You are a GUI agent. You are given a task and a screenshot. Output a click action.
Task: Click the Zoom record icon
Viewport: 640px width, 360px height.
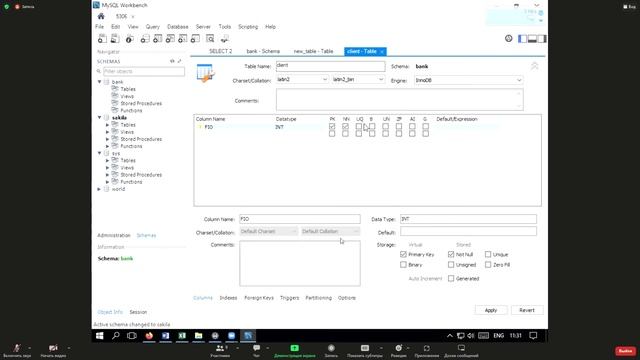point(331,348)
